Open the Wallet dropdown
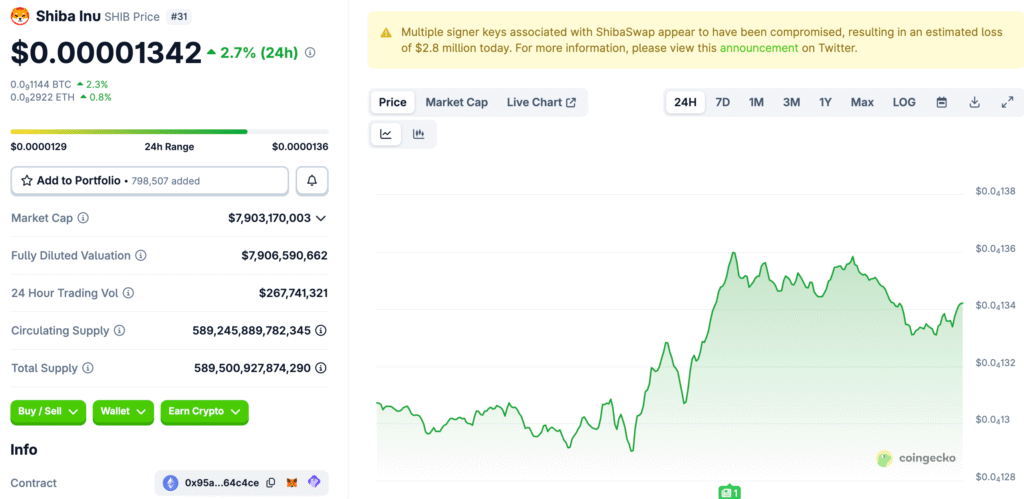Viewport: 1024px width, 499px height. (123, 412)
